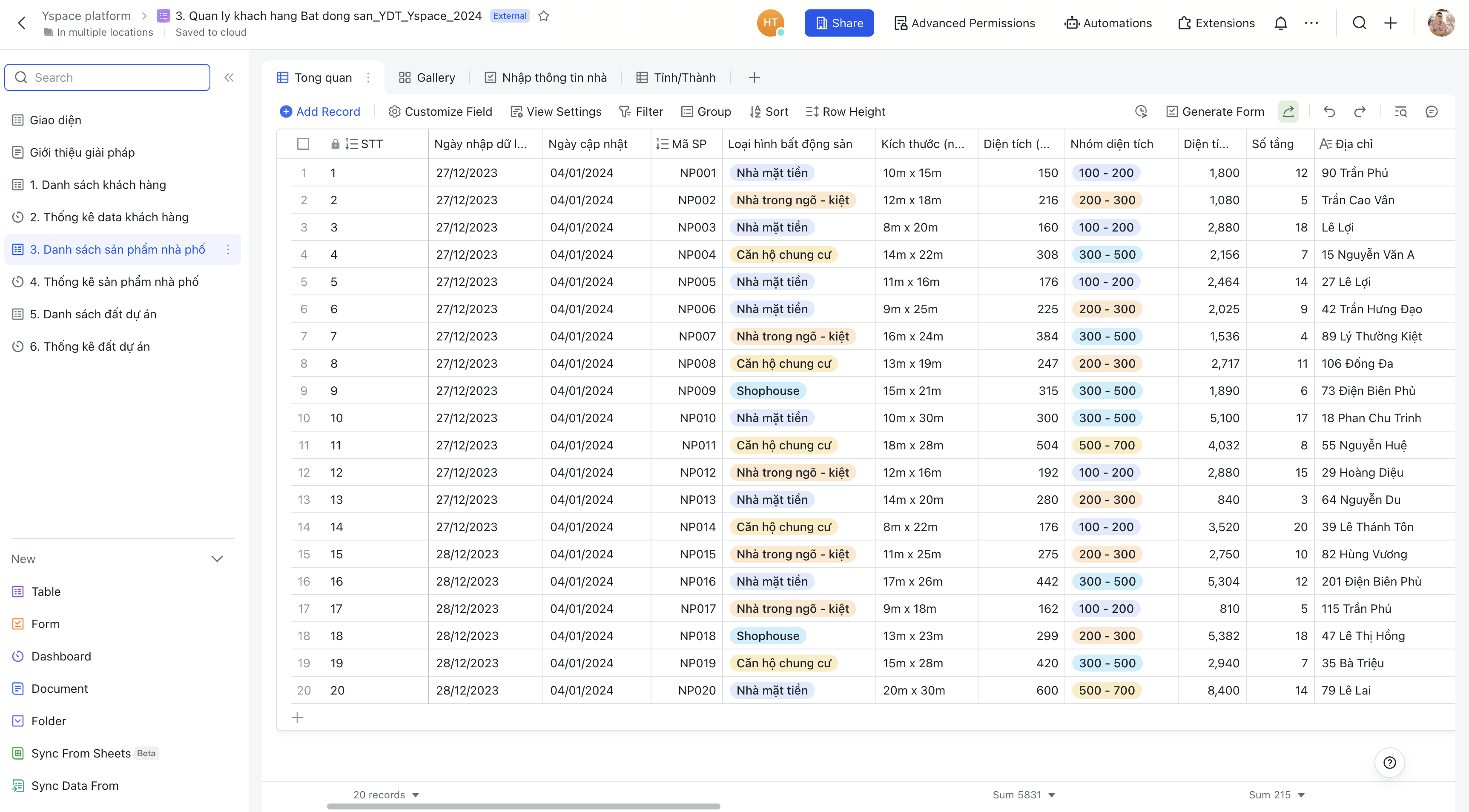
Task: Click the HT collaborator avatar
Action: (770, 23)
